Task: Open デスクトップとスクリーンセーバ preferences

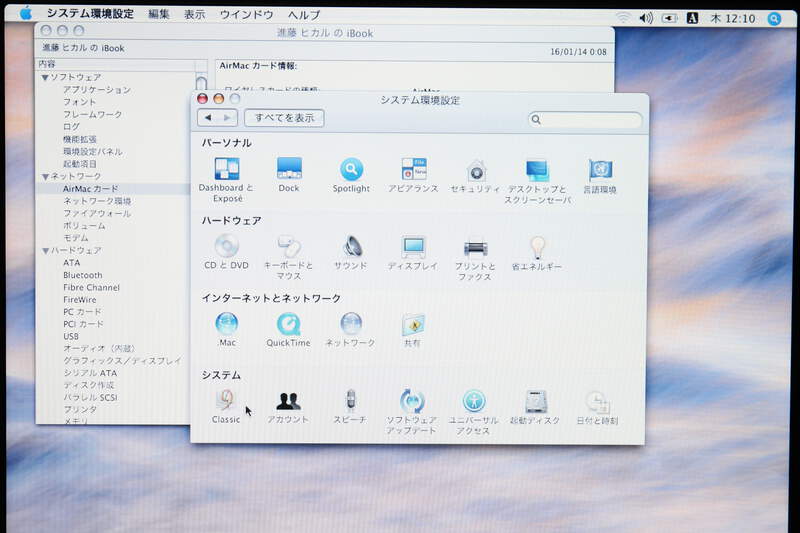Action: click(537, 181)
